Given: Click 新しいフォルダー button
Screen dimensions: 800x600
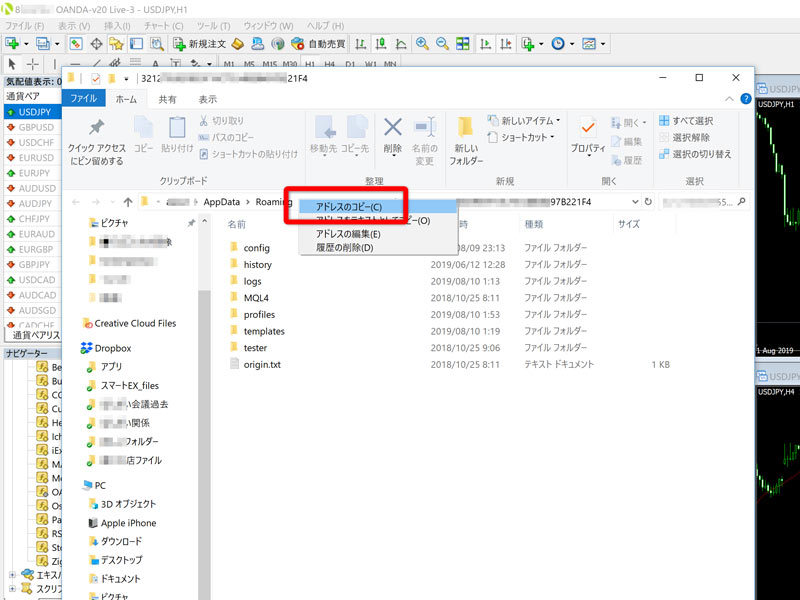Looking at the screenshot, I should [x=466, y=141].
